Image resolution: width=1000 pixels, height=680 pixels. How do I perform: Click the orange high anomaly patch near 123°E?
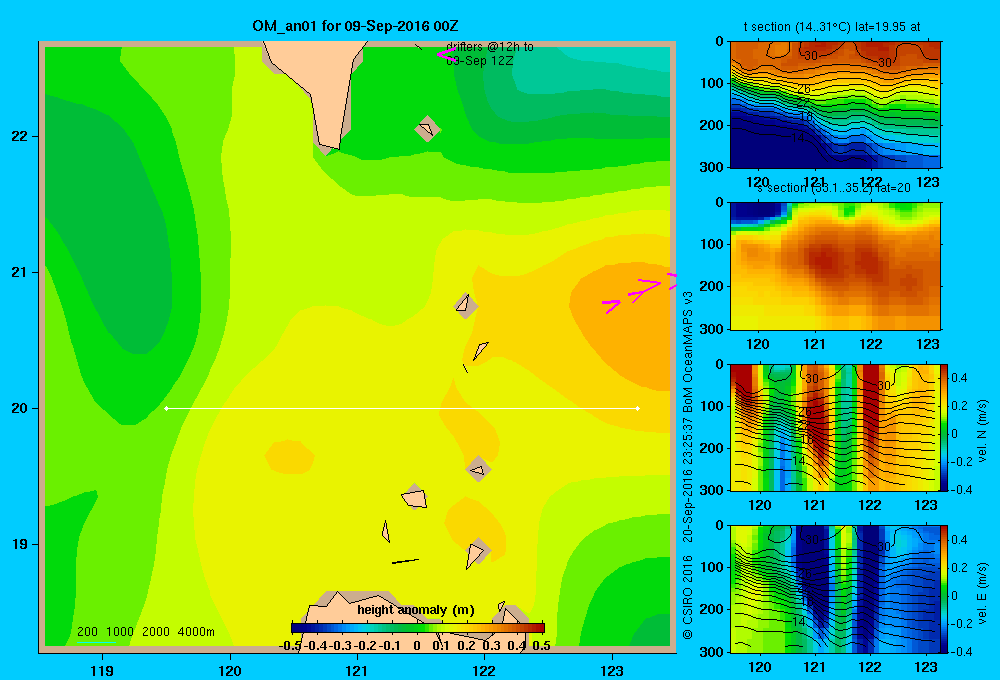(622, 325)
